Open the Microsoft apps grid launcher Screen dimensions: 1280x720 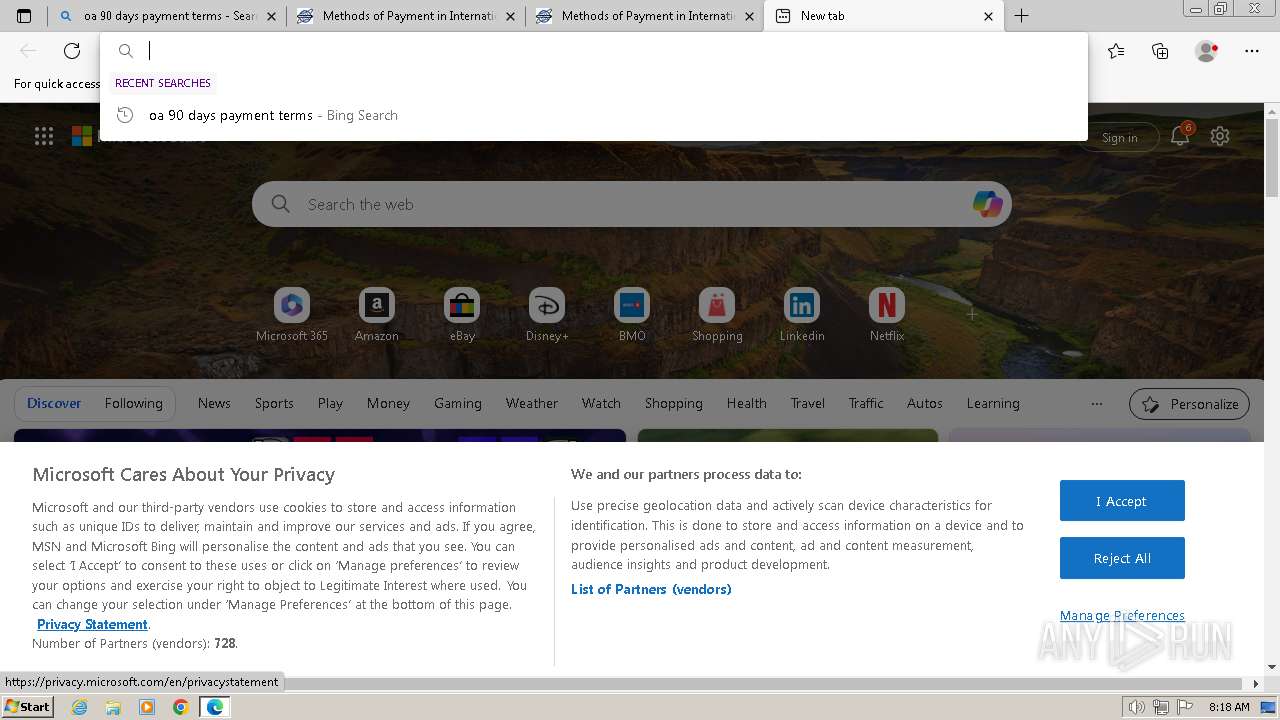pos(44,136)
